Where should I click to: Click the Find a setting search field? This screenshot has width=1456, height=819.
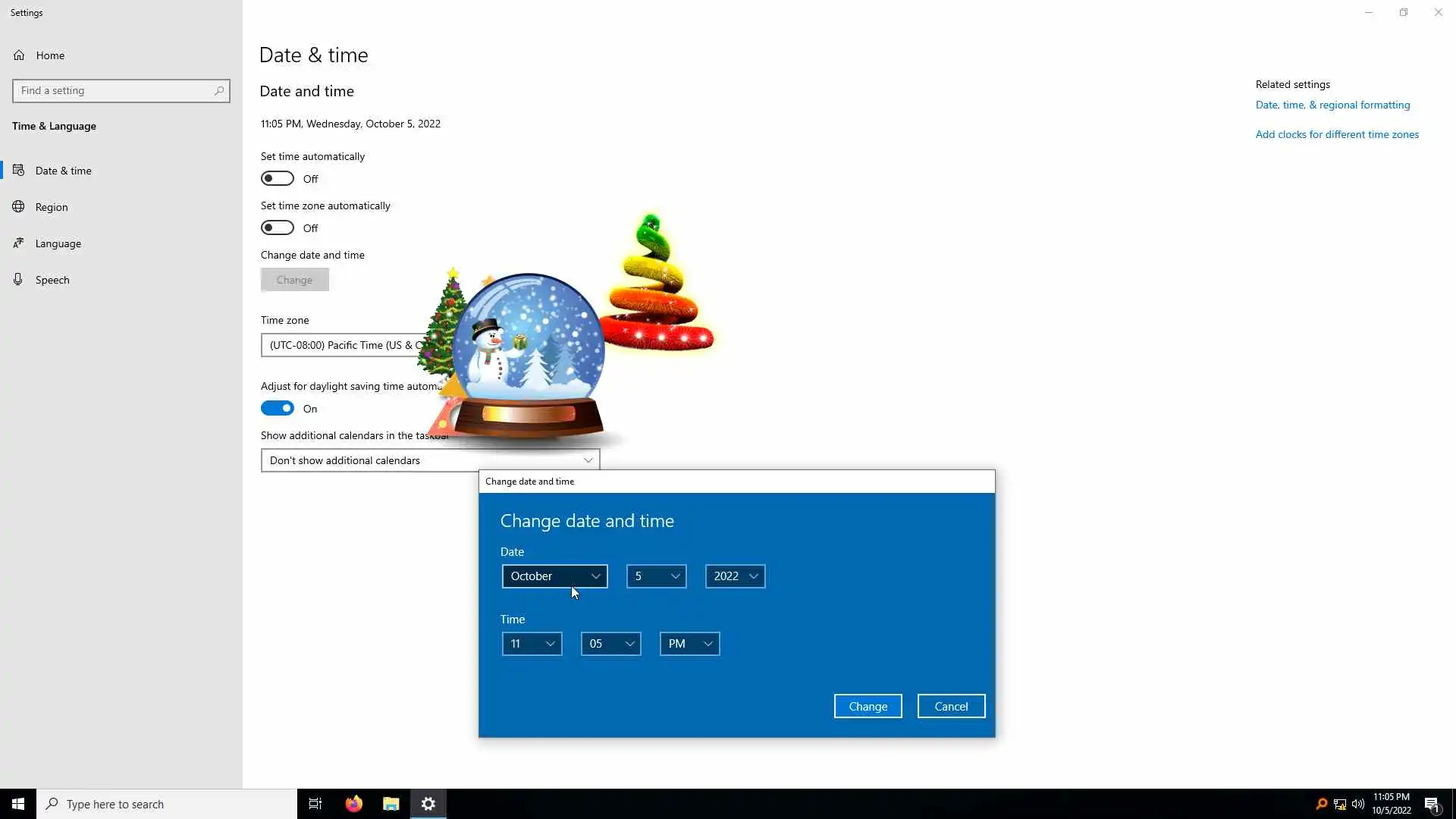114,91
